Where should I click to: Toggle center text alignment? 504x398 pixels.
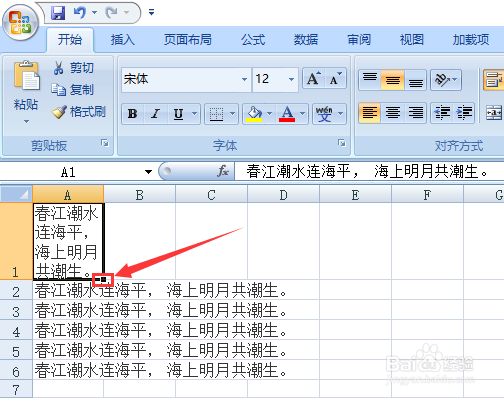point(393,113)
